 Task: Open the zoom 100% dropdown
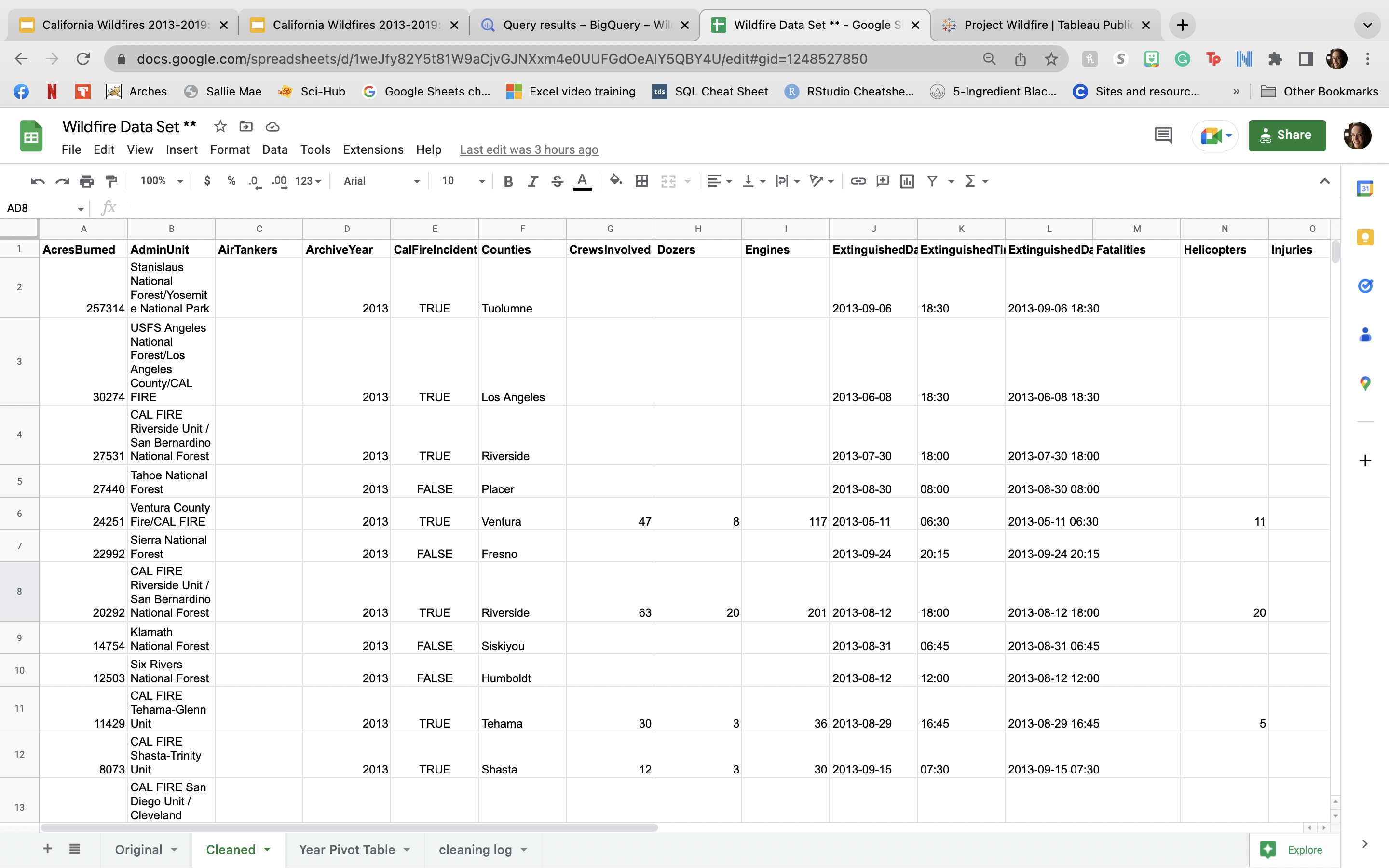[x=162, y=181]
